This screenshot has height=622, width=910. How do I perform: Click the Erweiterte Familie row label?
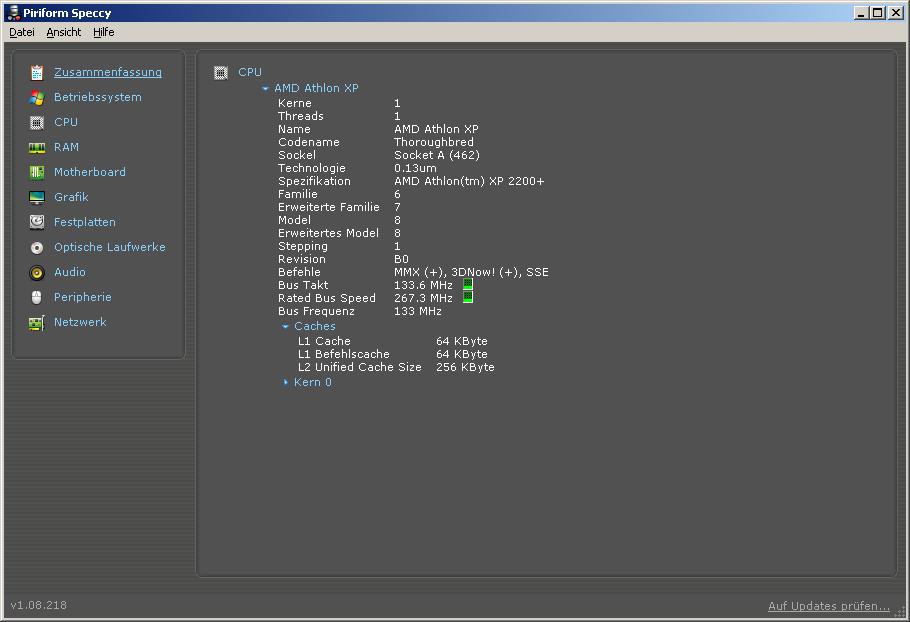pos(328,207)
